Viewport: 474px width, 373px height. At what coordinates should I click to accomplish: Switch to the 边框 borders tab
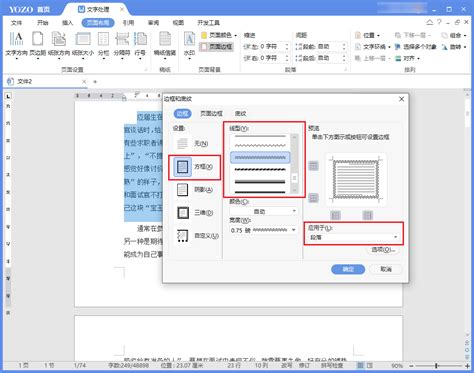(182, 114)
